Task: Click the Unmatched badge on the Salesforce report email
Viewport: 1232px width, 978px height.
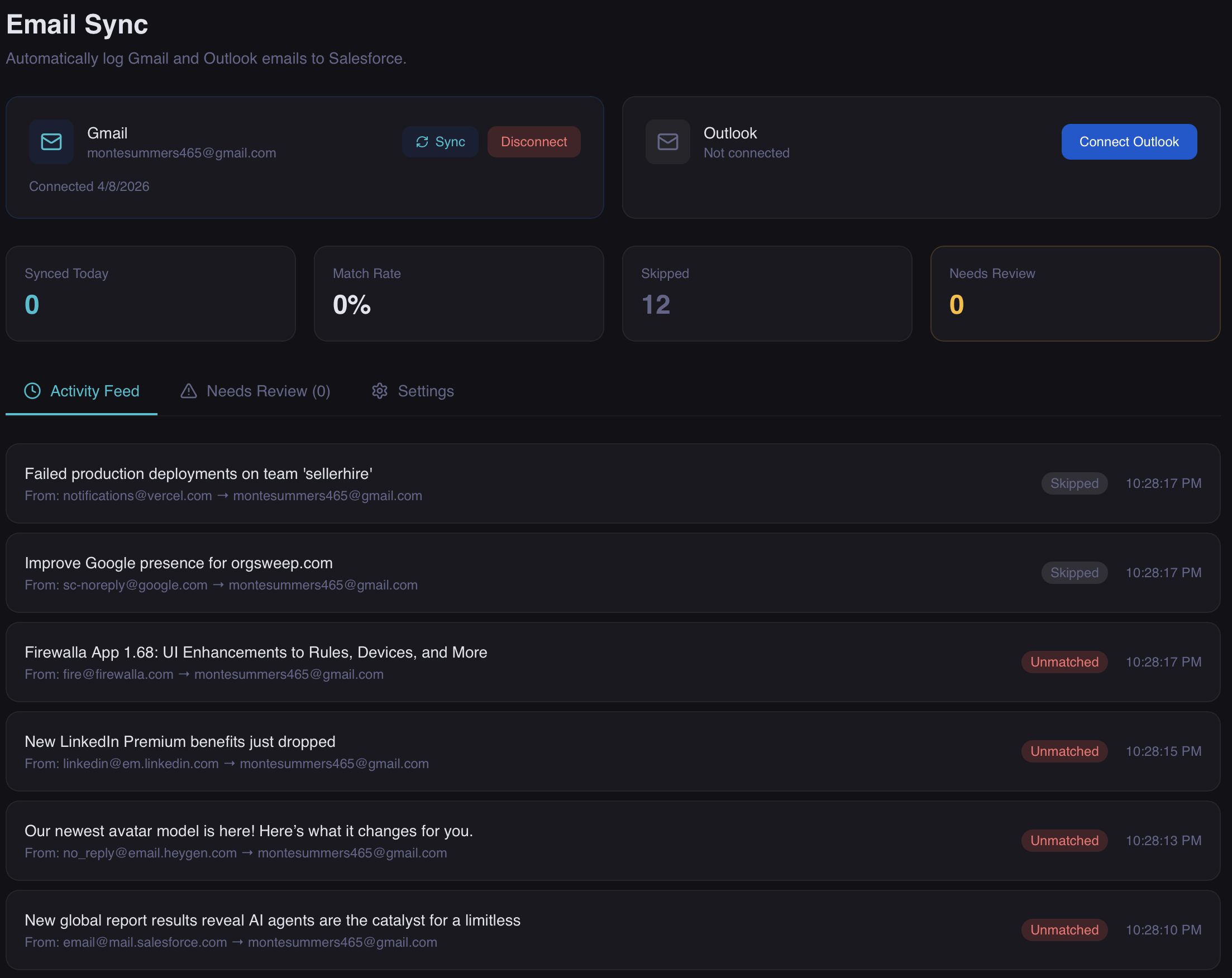Action: coord(1064,929)
